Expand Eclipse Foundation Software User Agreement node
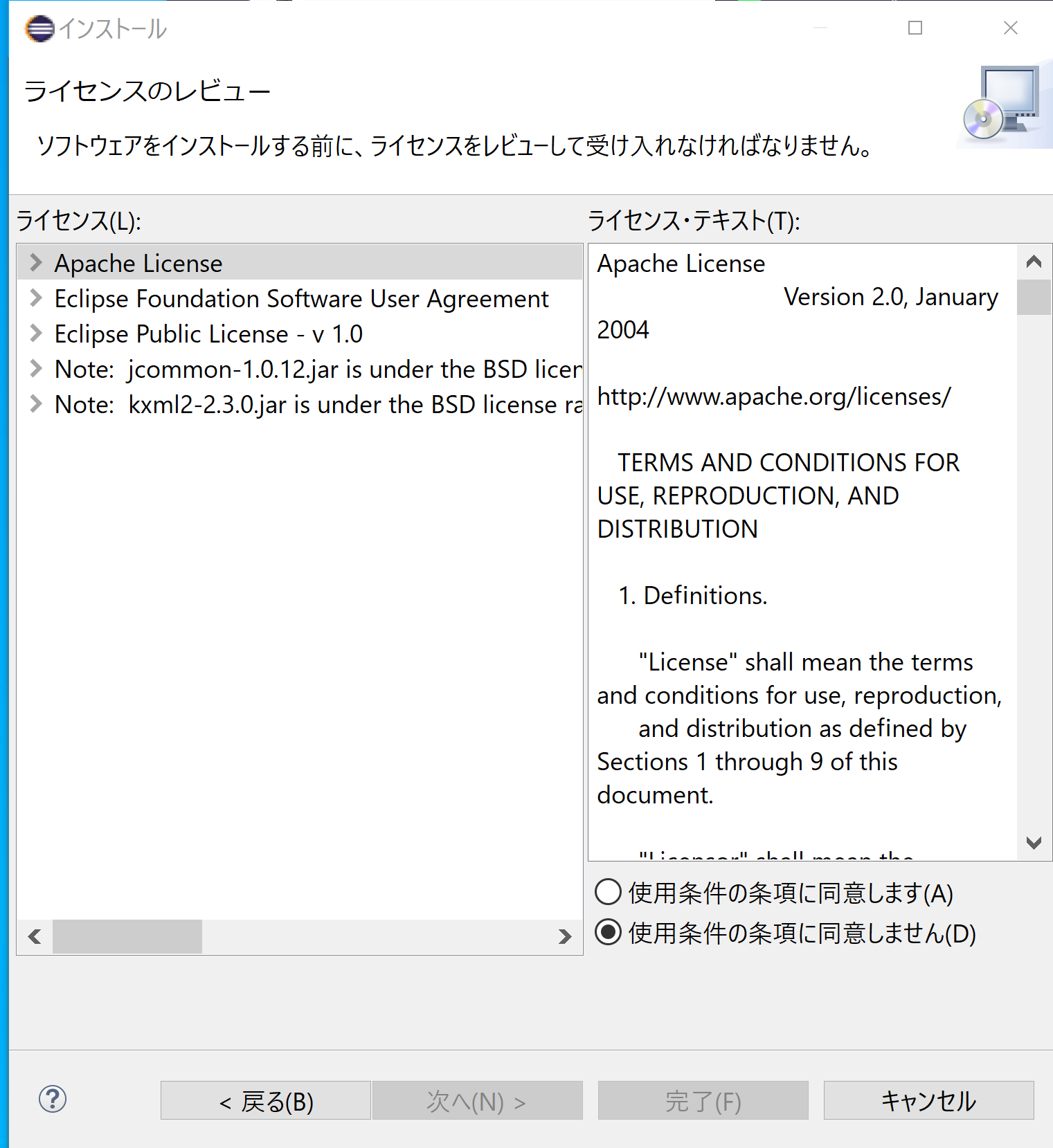 [36, 298]
